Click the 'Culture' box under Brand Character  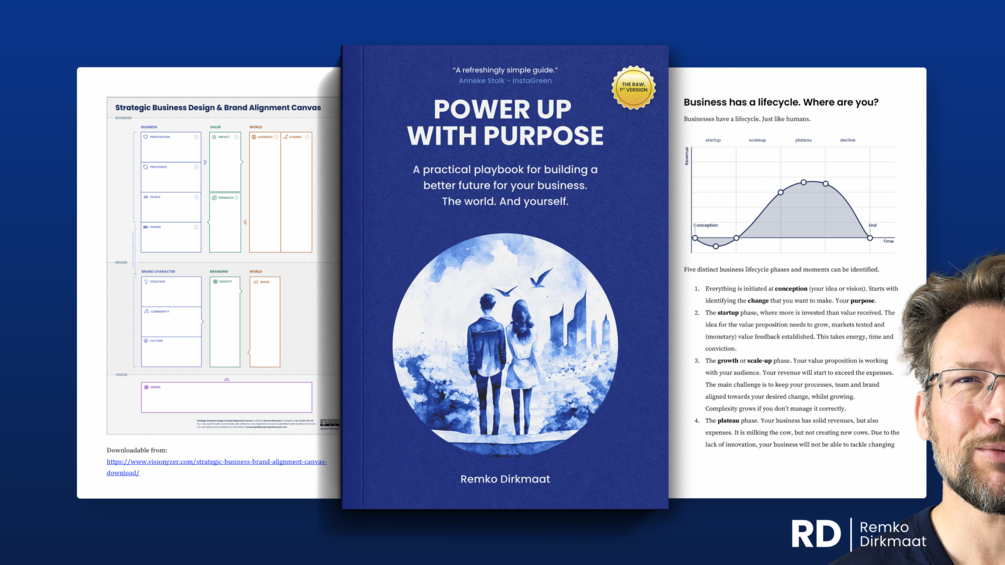click(x=171, y=352)
